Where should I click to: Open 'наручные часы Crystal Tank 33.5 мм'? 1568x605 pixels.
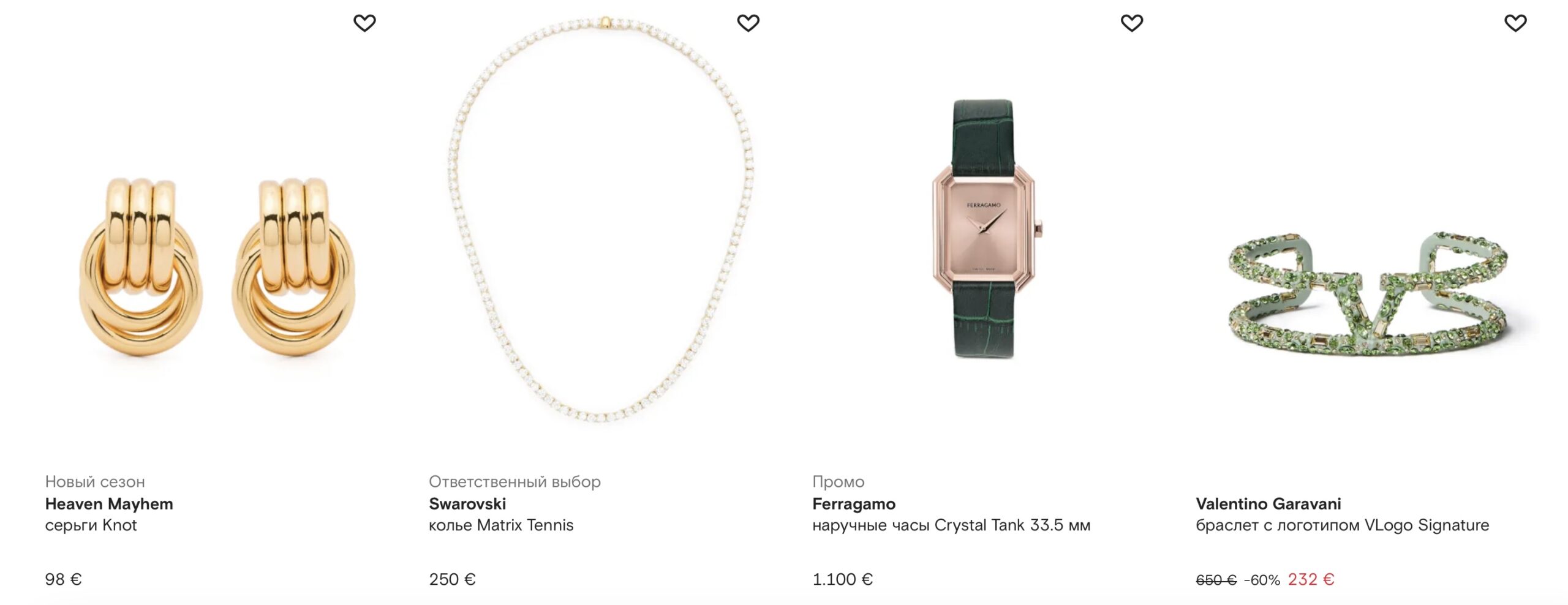coord(951,525)
